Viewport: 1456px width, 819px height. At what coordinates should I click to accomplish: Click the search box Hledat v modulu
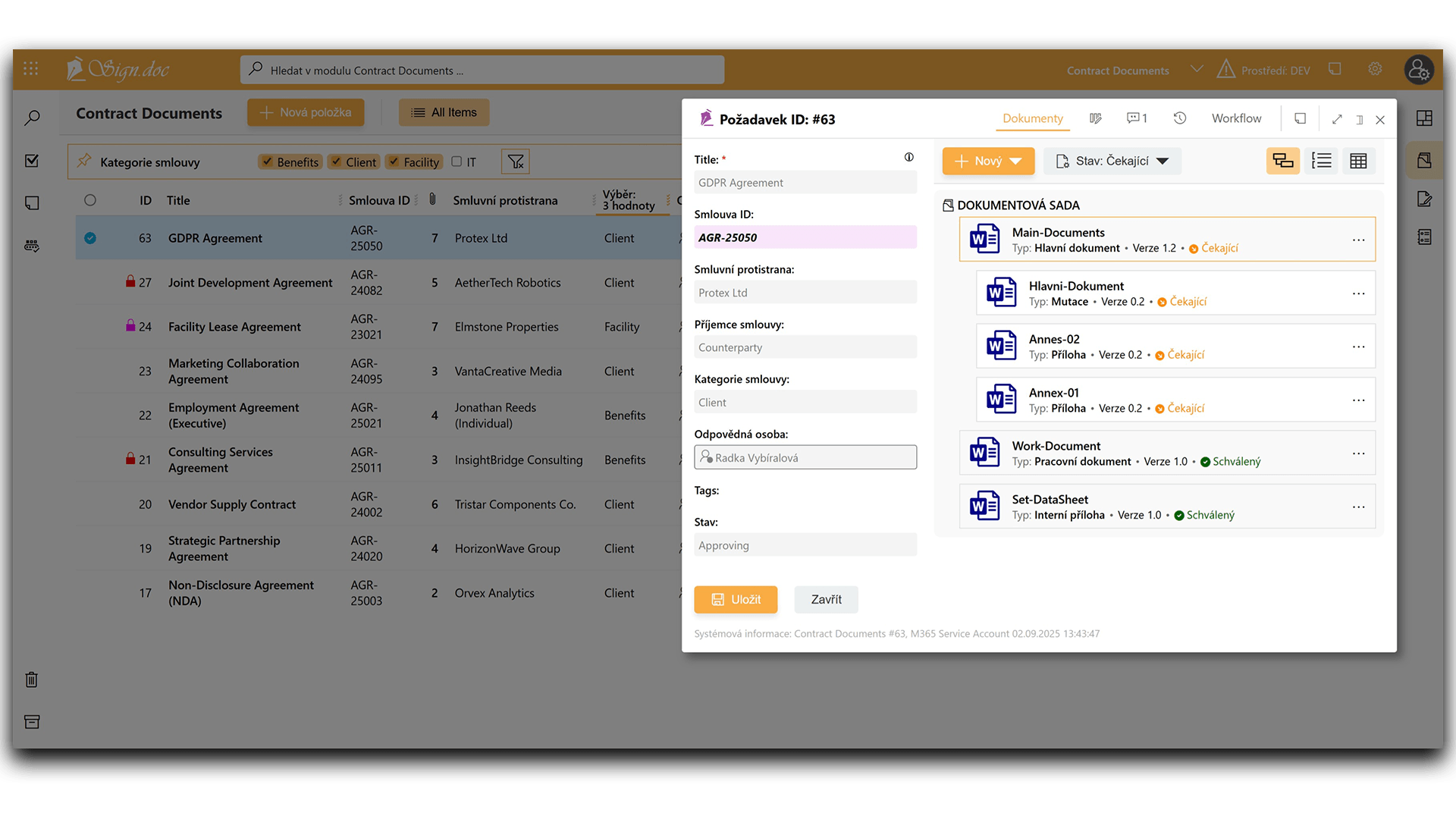(482, 70)
